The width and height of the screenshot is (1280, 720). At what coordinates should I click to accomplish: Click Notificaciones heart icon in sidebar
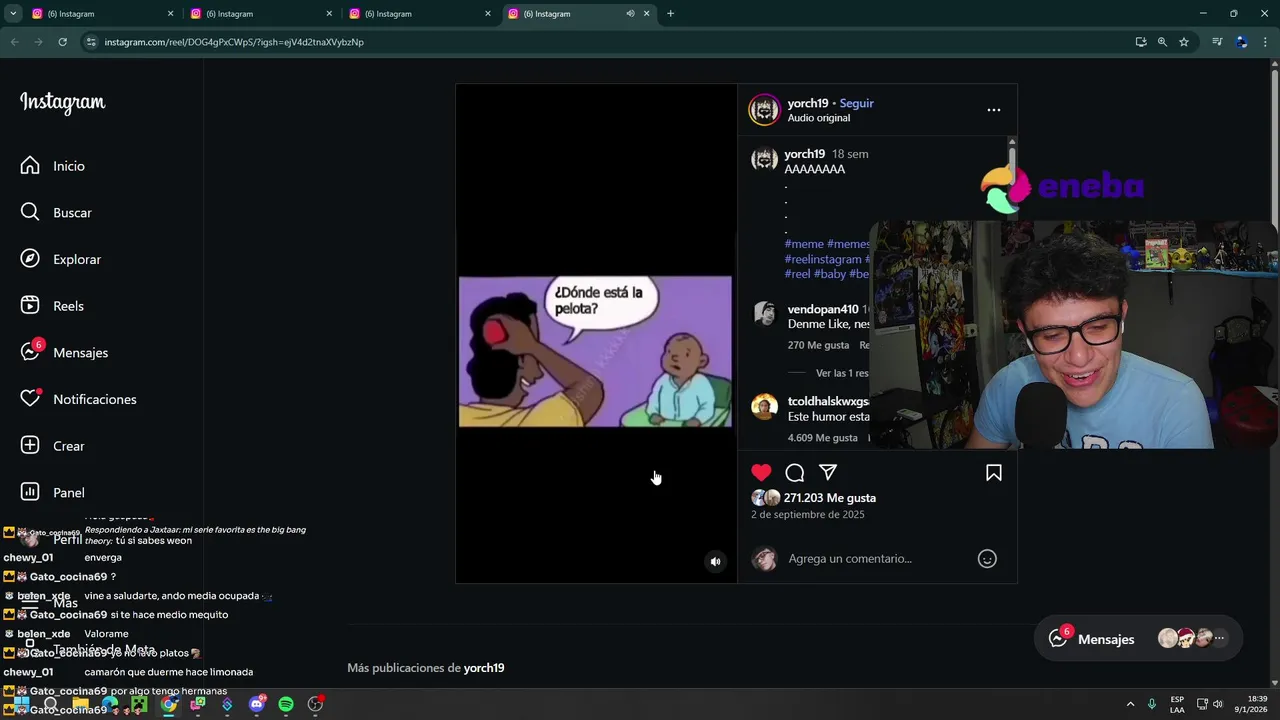pyautogui.click(x=30, y=399)
